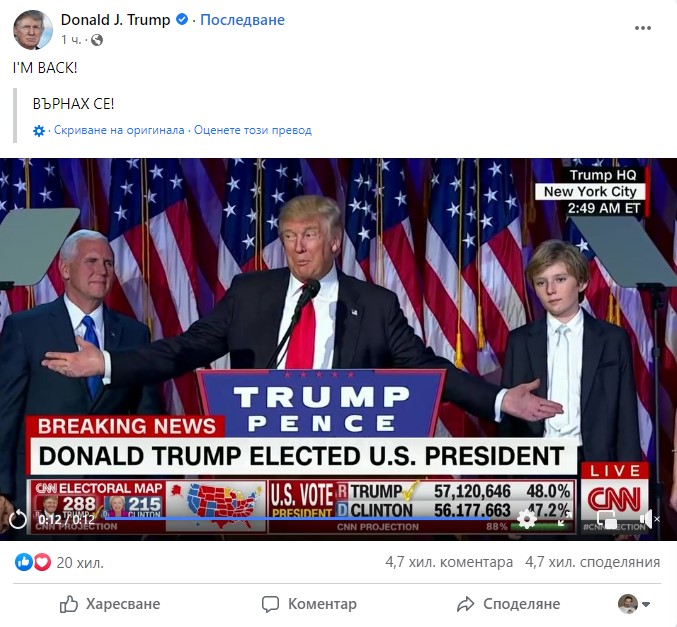Open picture-in-picture mini player icon

(x=607, y=519)
